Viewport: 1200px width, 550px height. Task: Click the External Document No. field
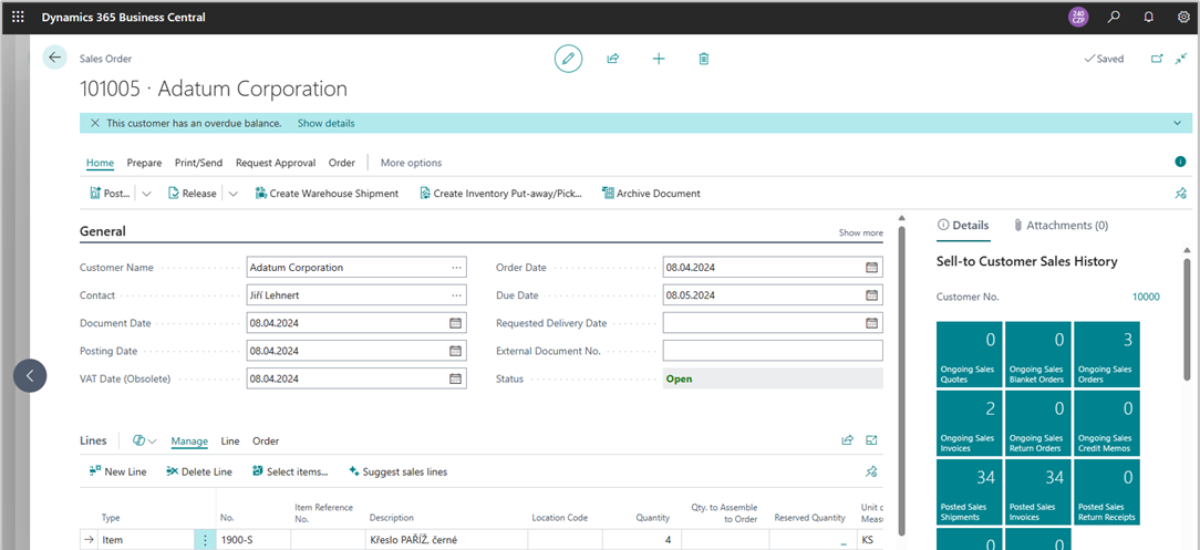(772, 351)
